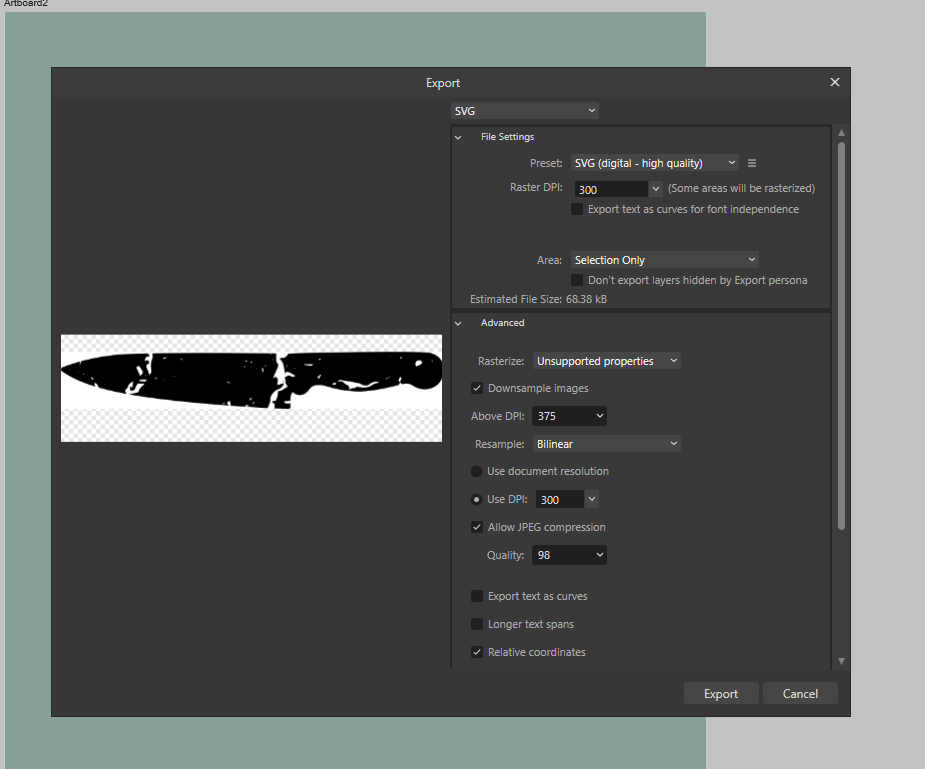Close the Export dialog with X
The image size is (925, 769).
[x=835, y=82]
